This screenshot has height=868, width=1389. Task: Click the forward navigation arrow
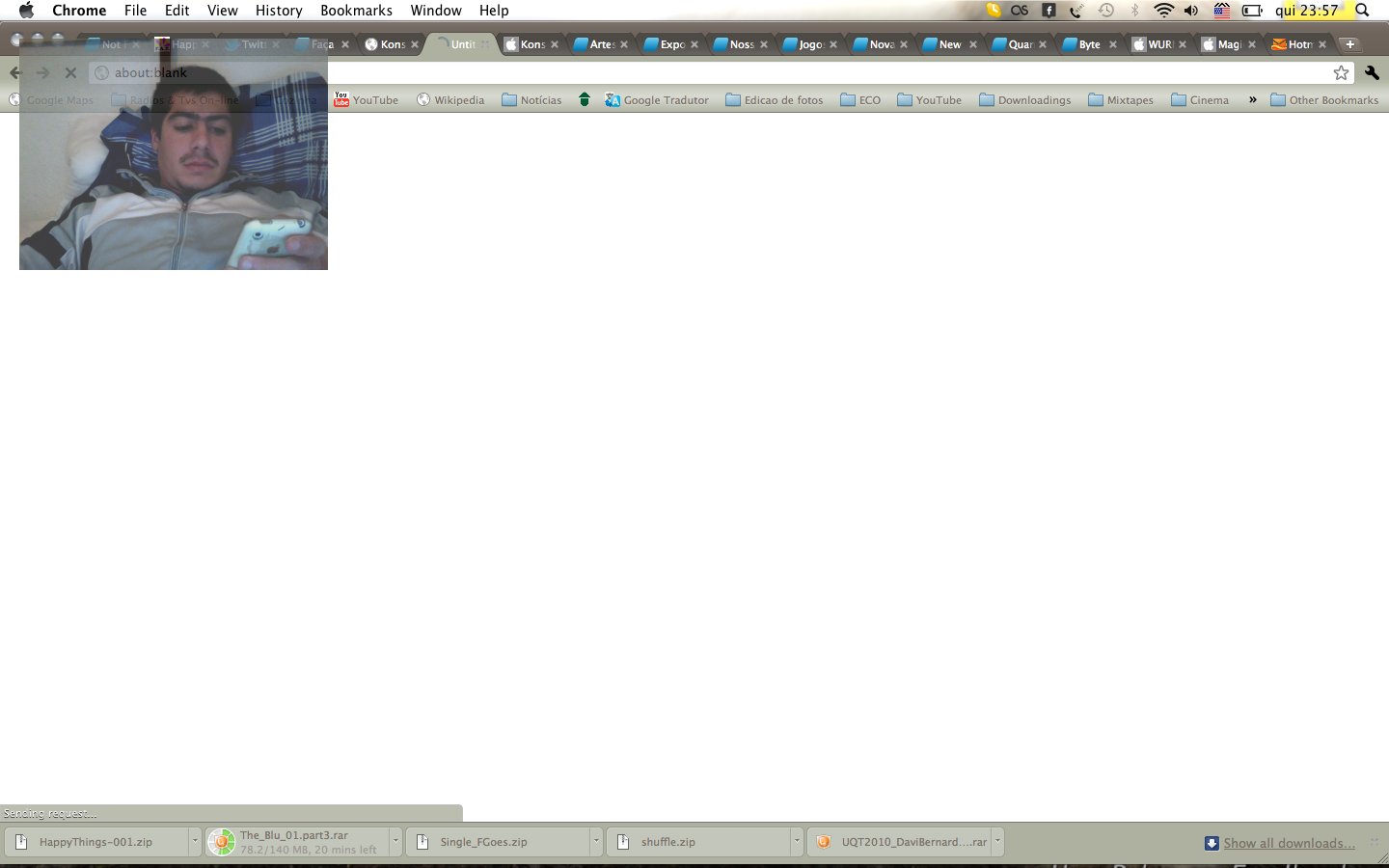tap(42, 72)
